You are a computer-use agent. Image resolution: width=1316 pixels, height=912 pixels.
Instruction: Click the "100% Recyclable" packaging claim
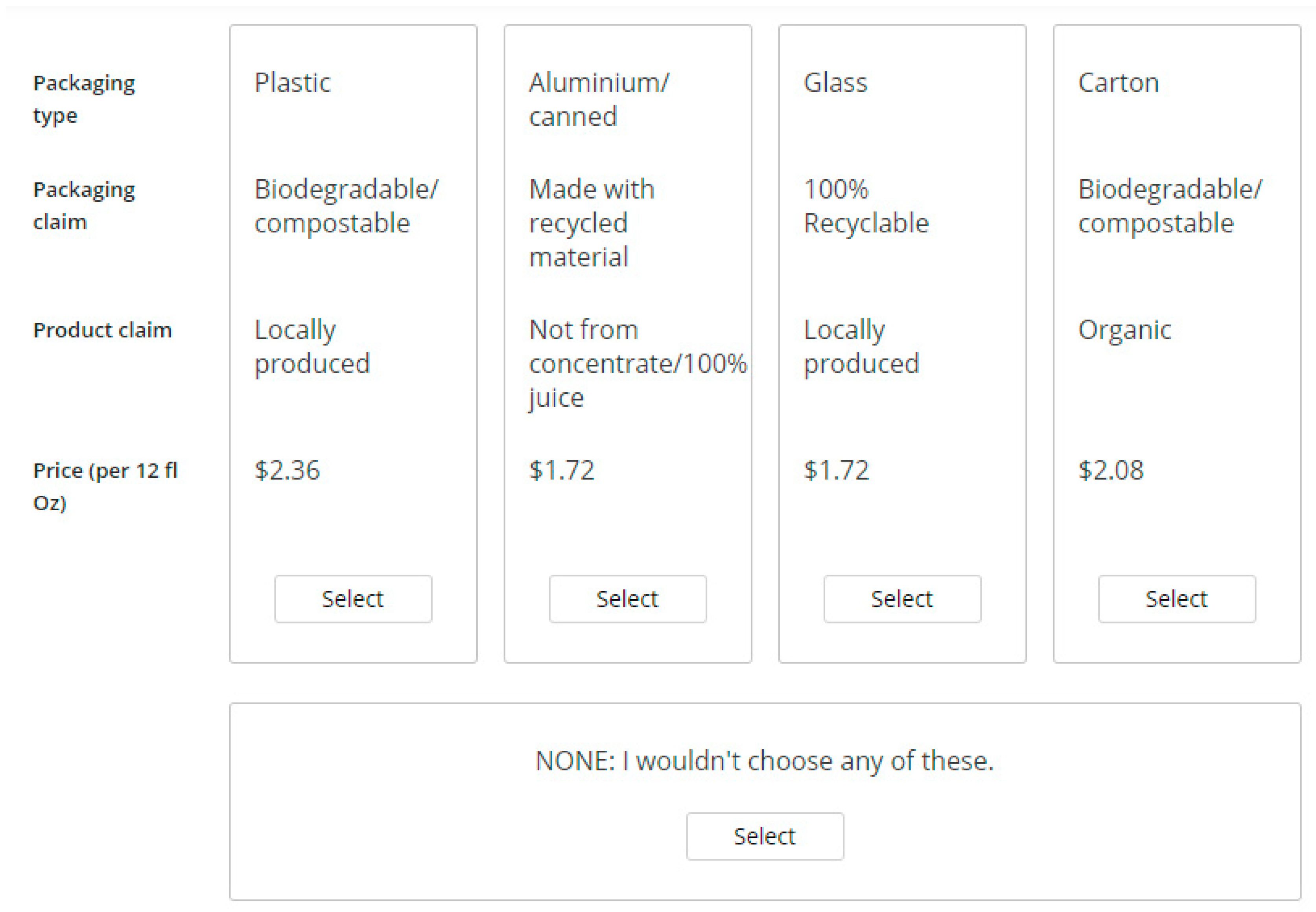866,206
